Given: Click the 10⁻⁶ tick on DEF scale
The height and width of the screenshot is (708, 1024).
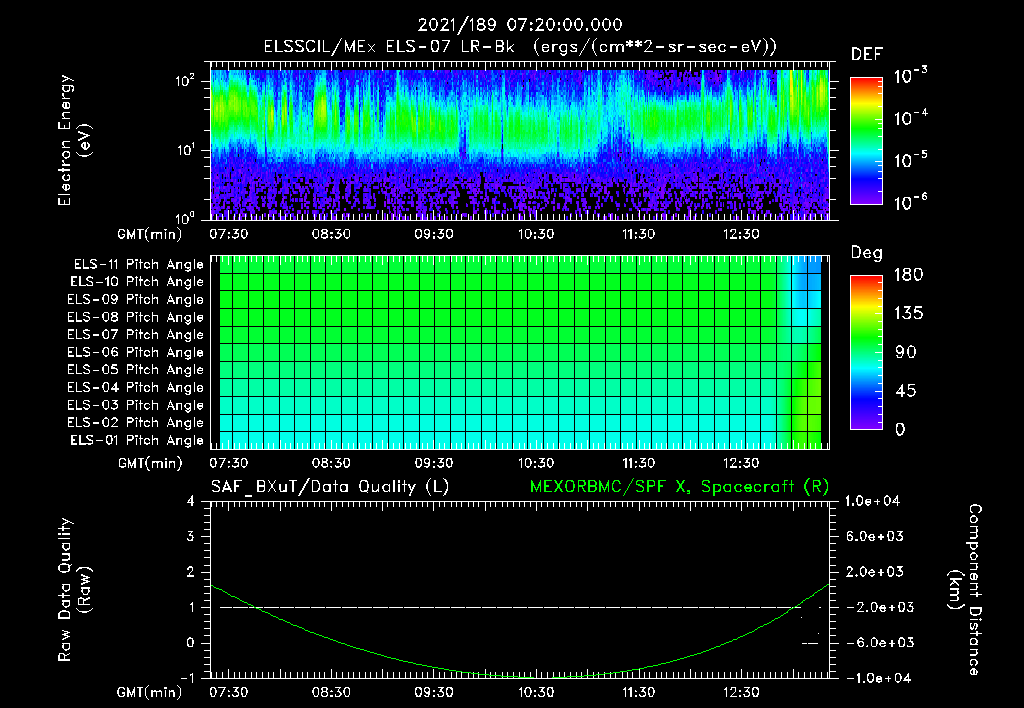Looking at the screenshot, I should coord(910,202).
